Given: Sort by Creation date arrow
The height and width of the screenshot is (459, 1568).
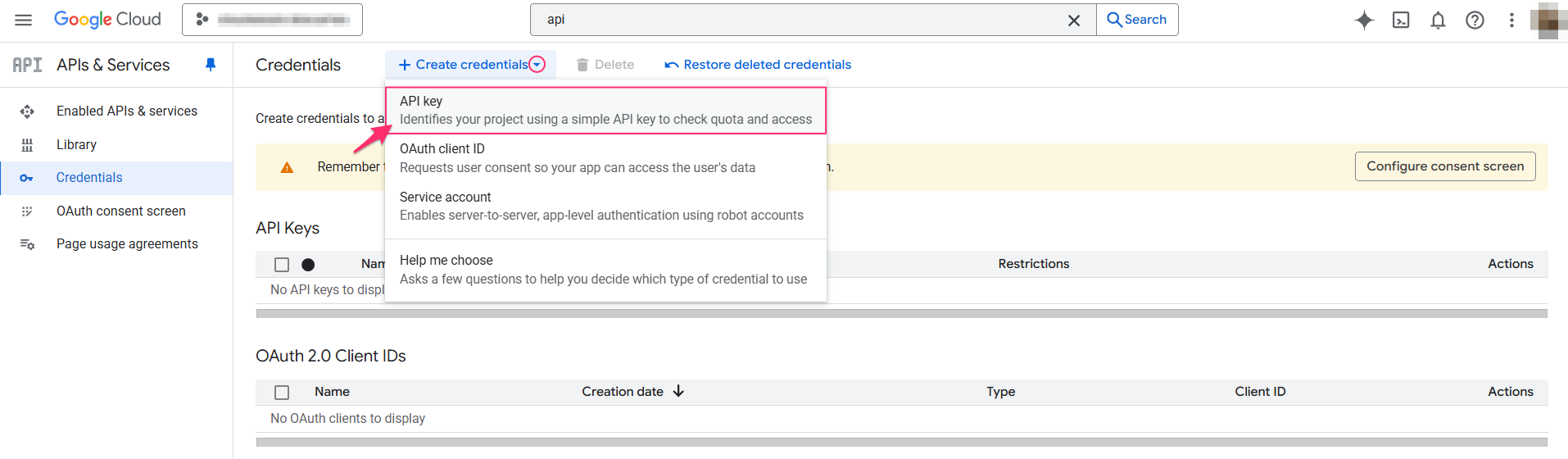Looking at the screenshot, I should click(x=678, y=392).
